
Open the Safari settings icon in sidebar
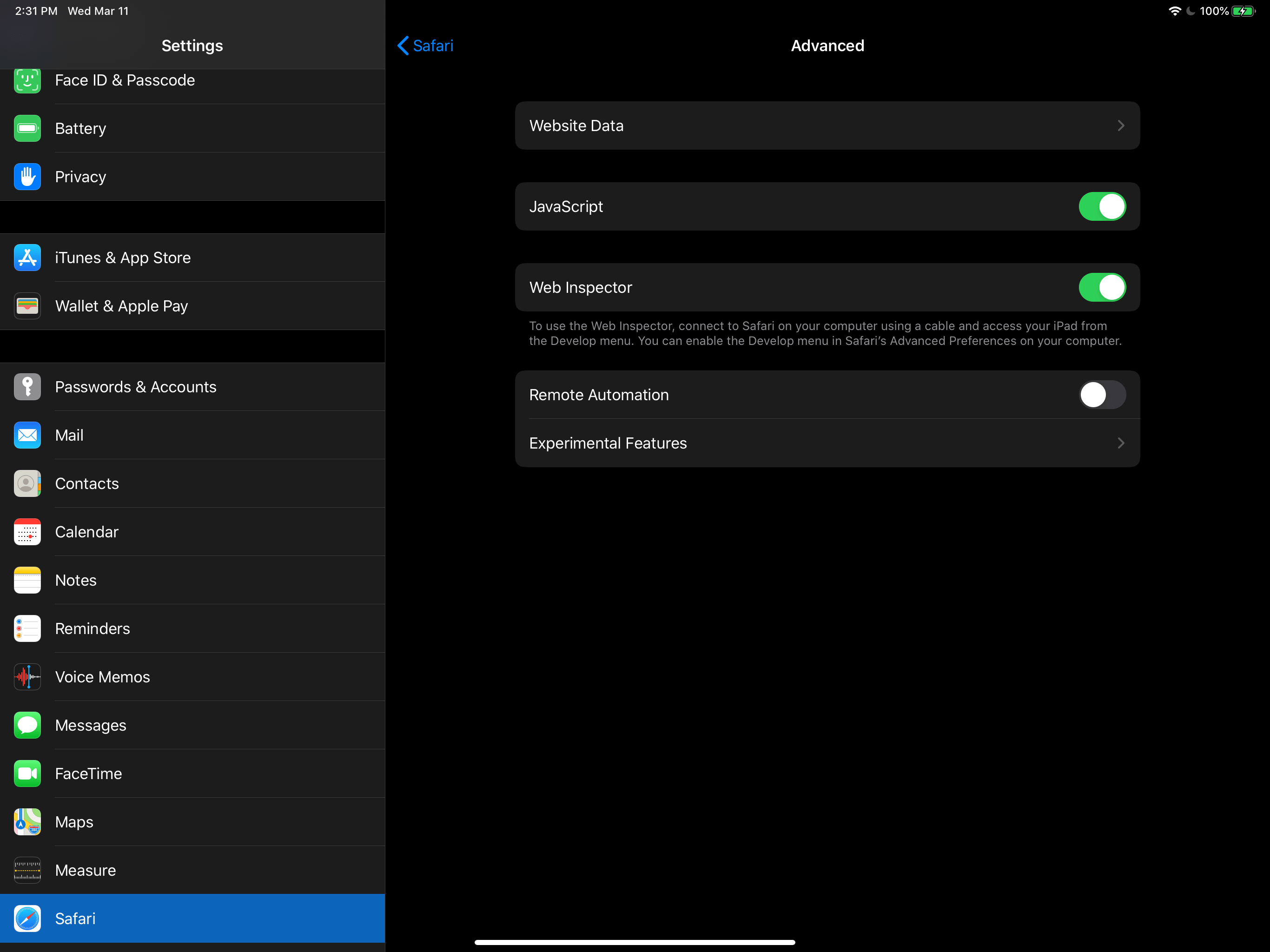[x=27, y=919]
